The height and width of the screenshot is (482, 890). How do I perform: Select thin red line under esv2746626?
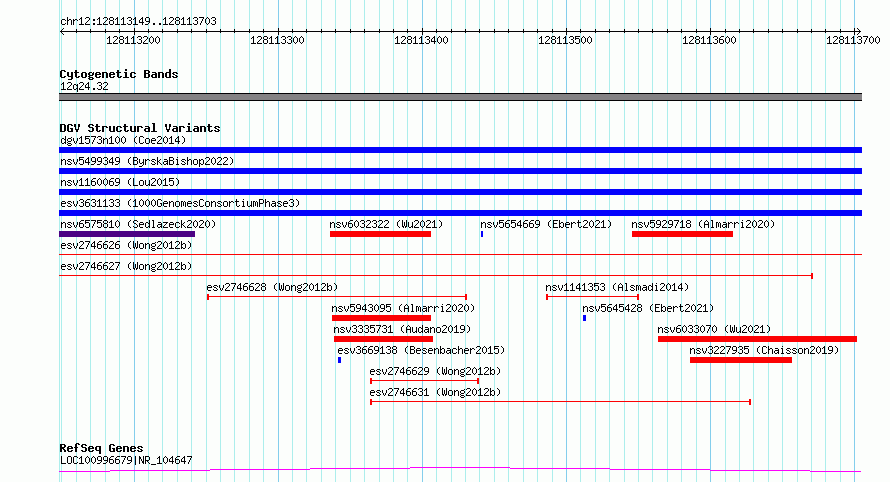pos(460,254)
